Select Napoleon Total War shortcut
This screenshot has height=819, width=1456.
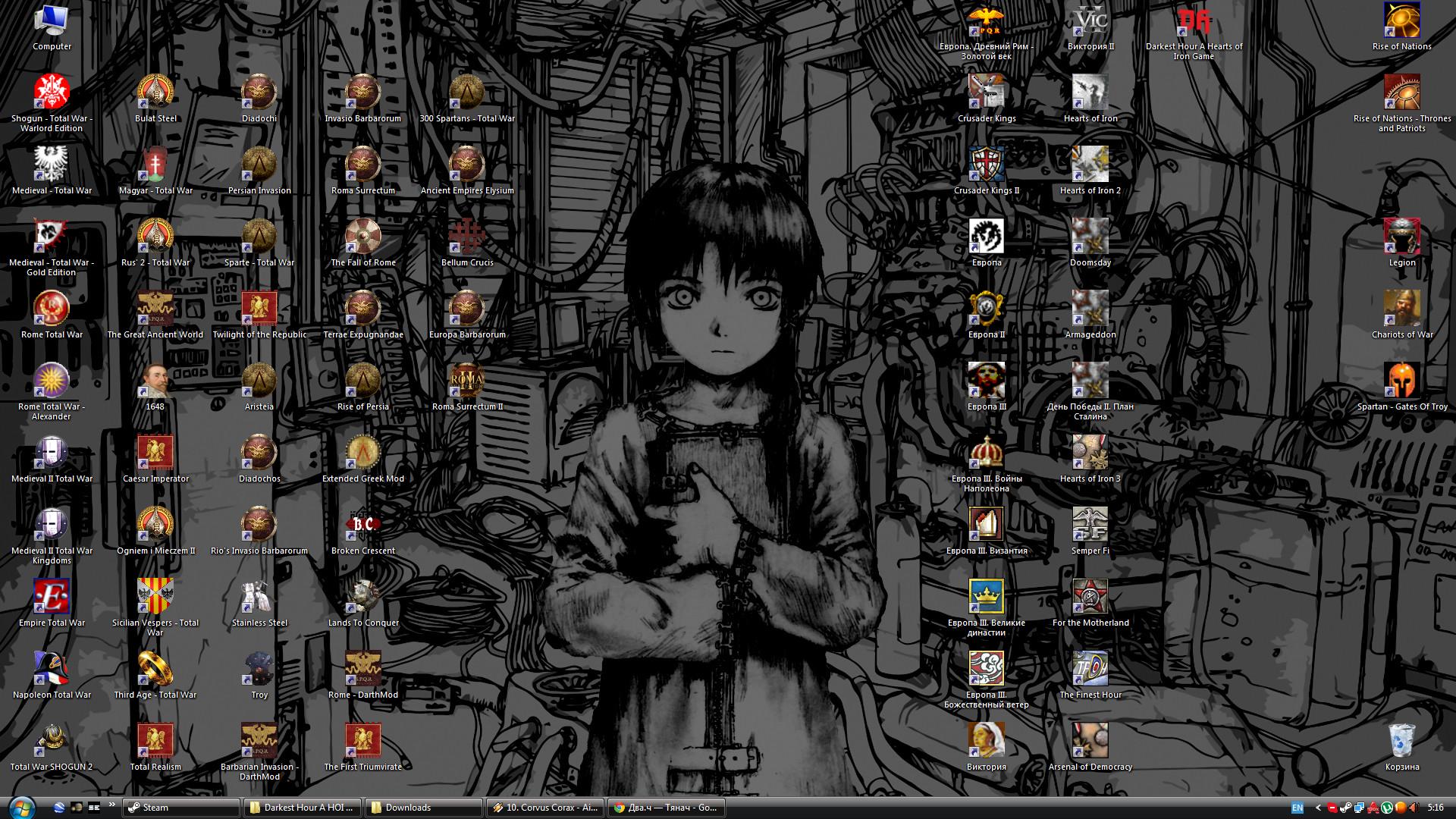click(x=52, y=675)
